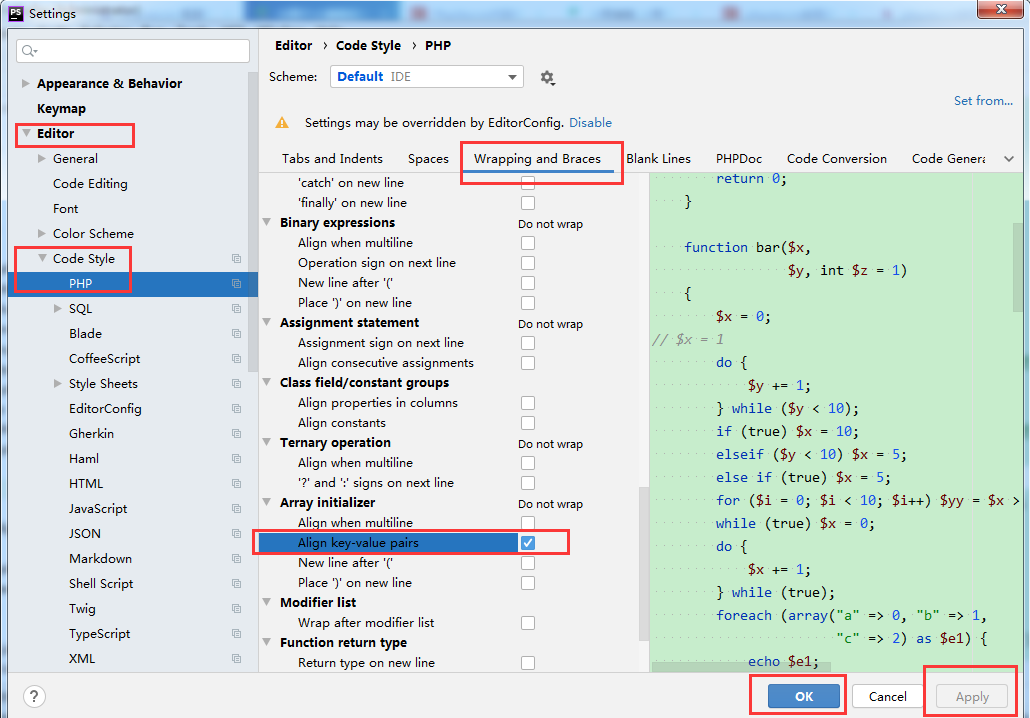1030x718 pixels.
Task: Click the scheme settings gear icon
Action: [547, 78]
